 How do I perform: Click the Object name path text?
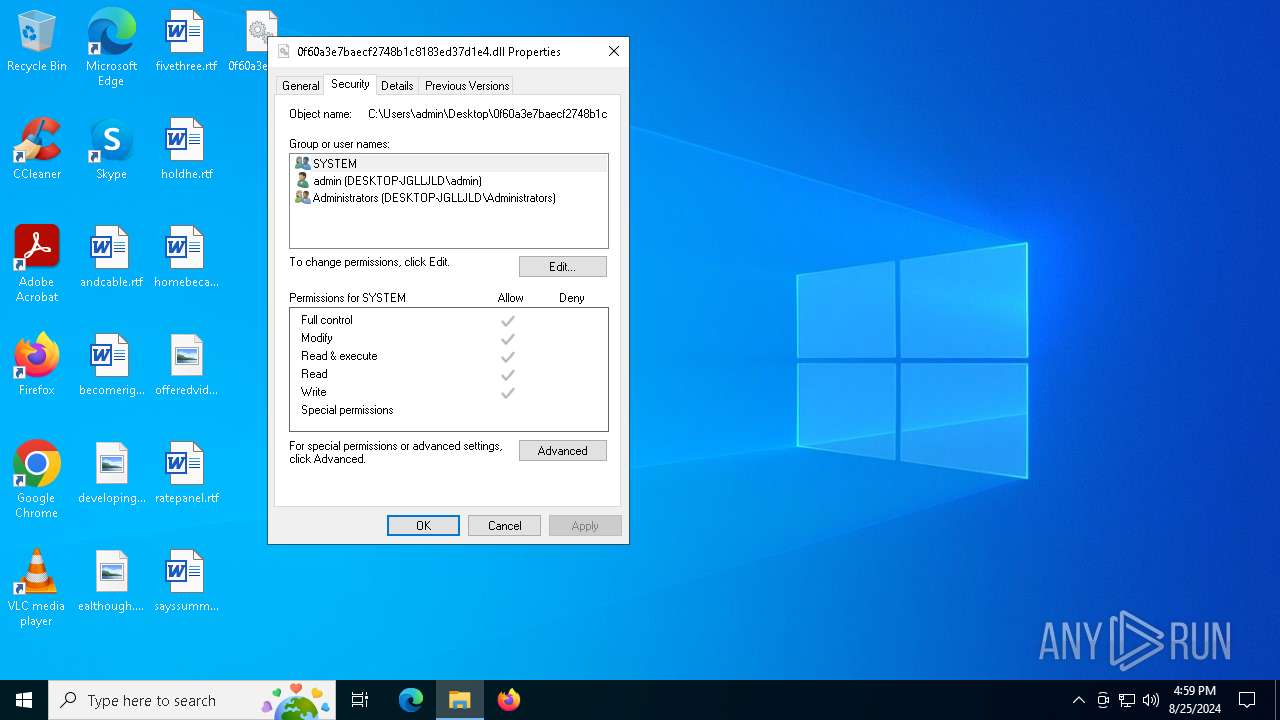(487, 114)
